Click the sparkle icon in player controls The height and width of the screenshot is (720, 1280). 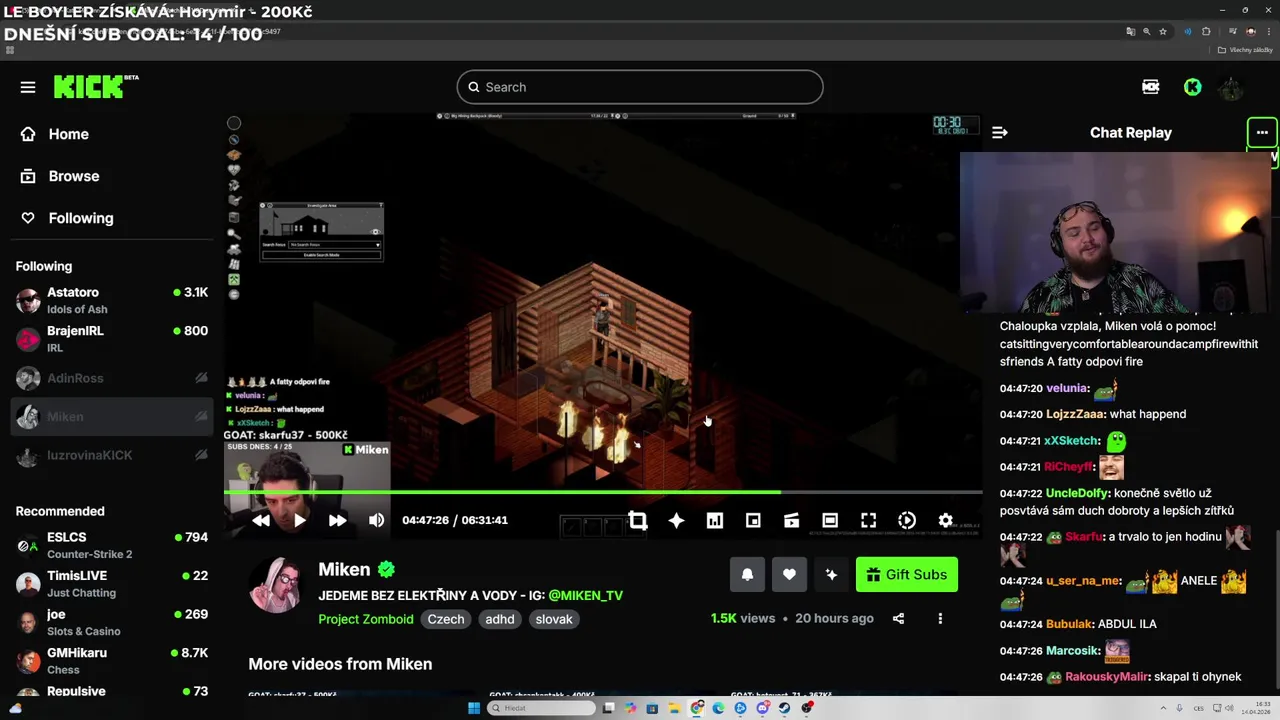tap(676, 520)
